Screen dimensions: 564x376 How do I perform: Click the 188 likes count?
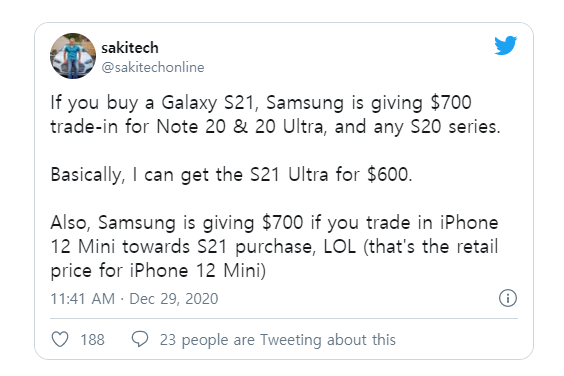(x=92, y=340)
